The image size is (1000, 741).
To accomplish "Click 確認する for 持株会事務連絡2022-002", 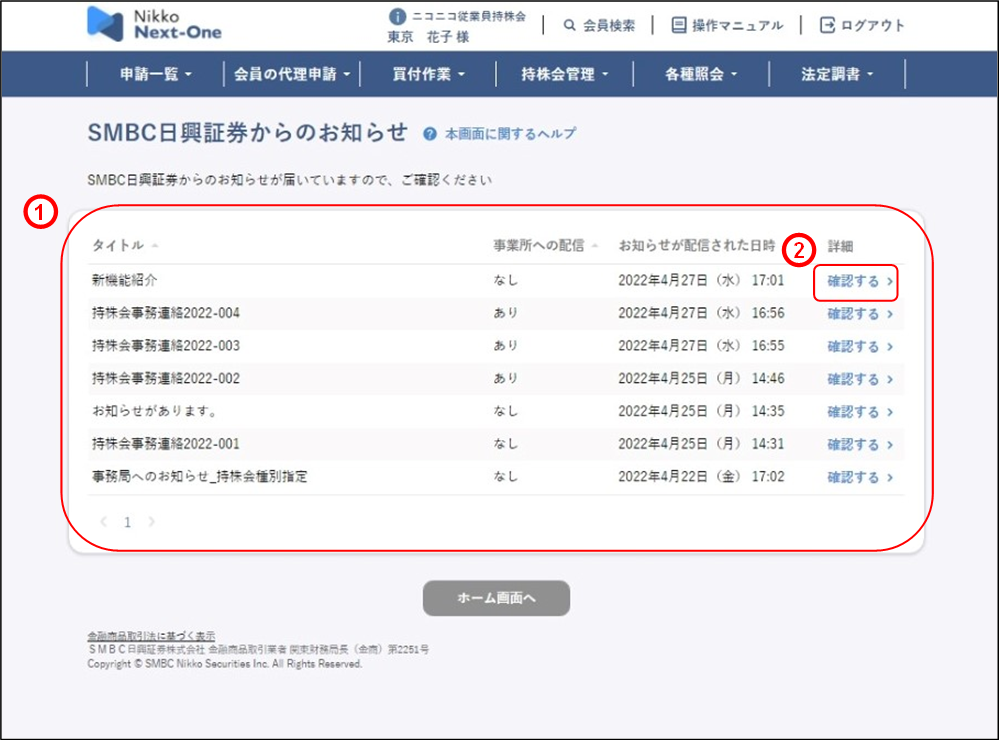I will tap(860, 379).
